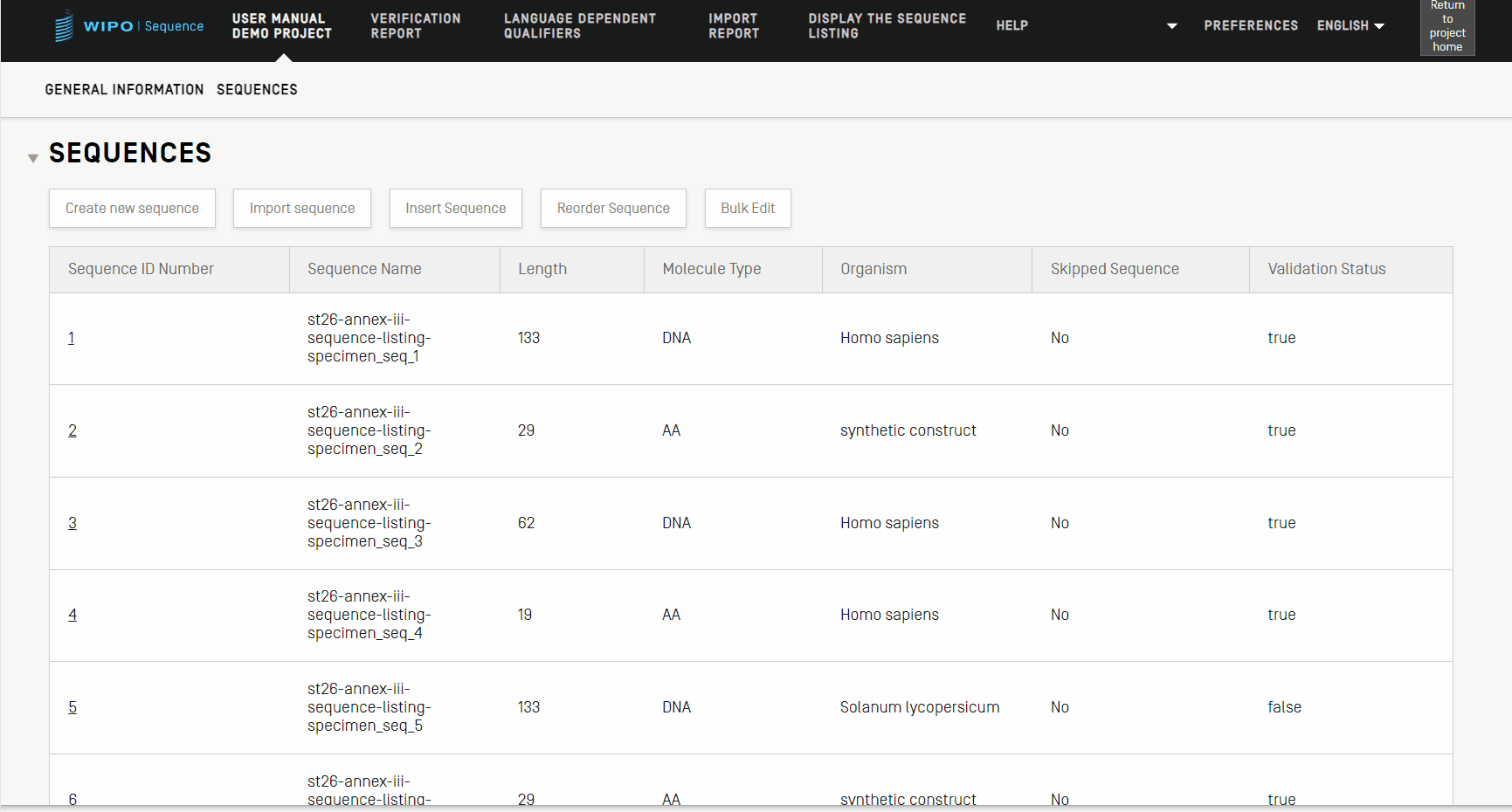This screenshot has height=812, width=1512.
Task: Click the Reorder Sequence button
Action: click(612, 209)
